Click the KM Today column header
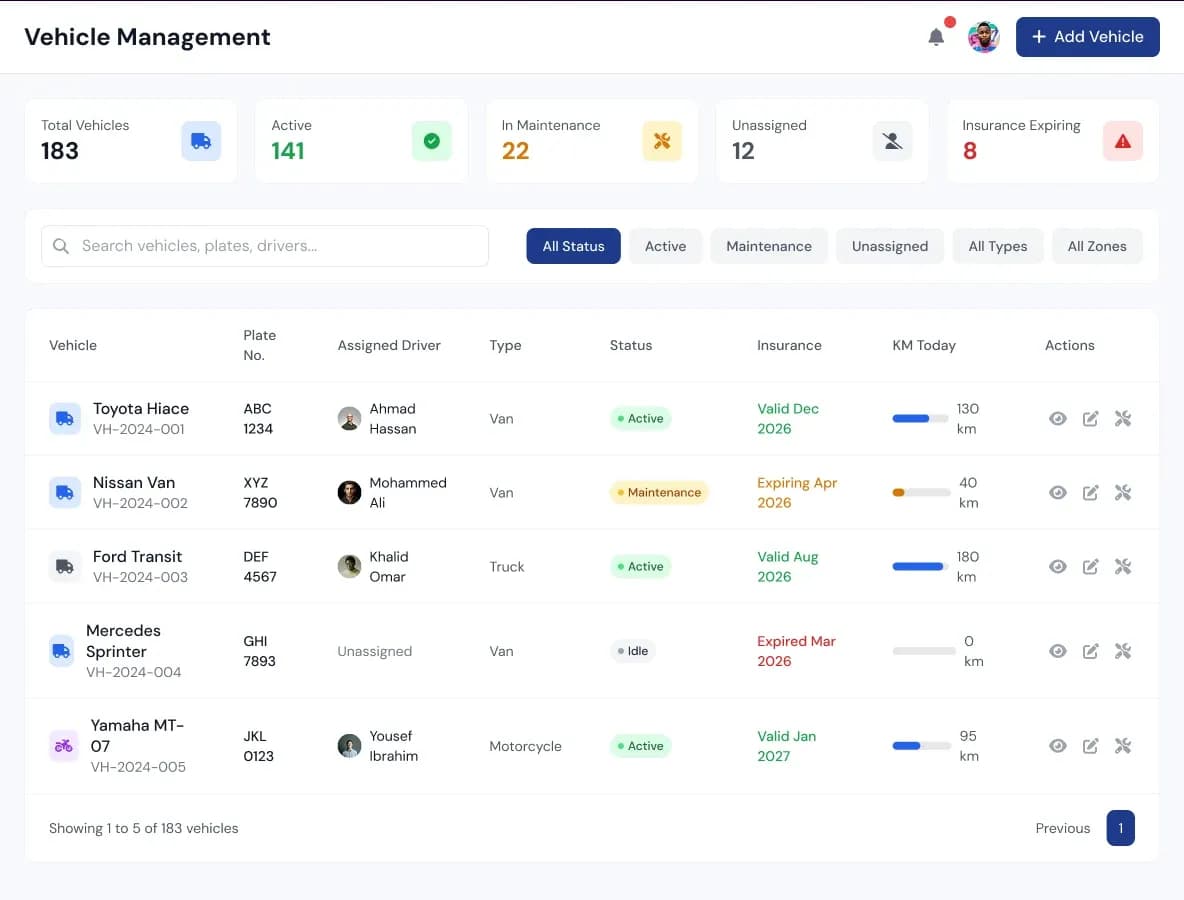Viewport: 1184px width, 900px height. (x=923, y=345)
